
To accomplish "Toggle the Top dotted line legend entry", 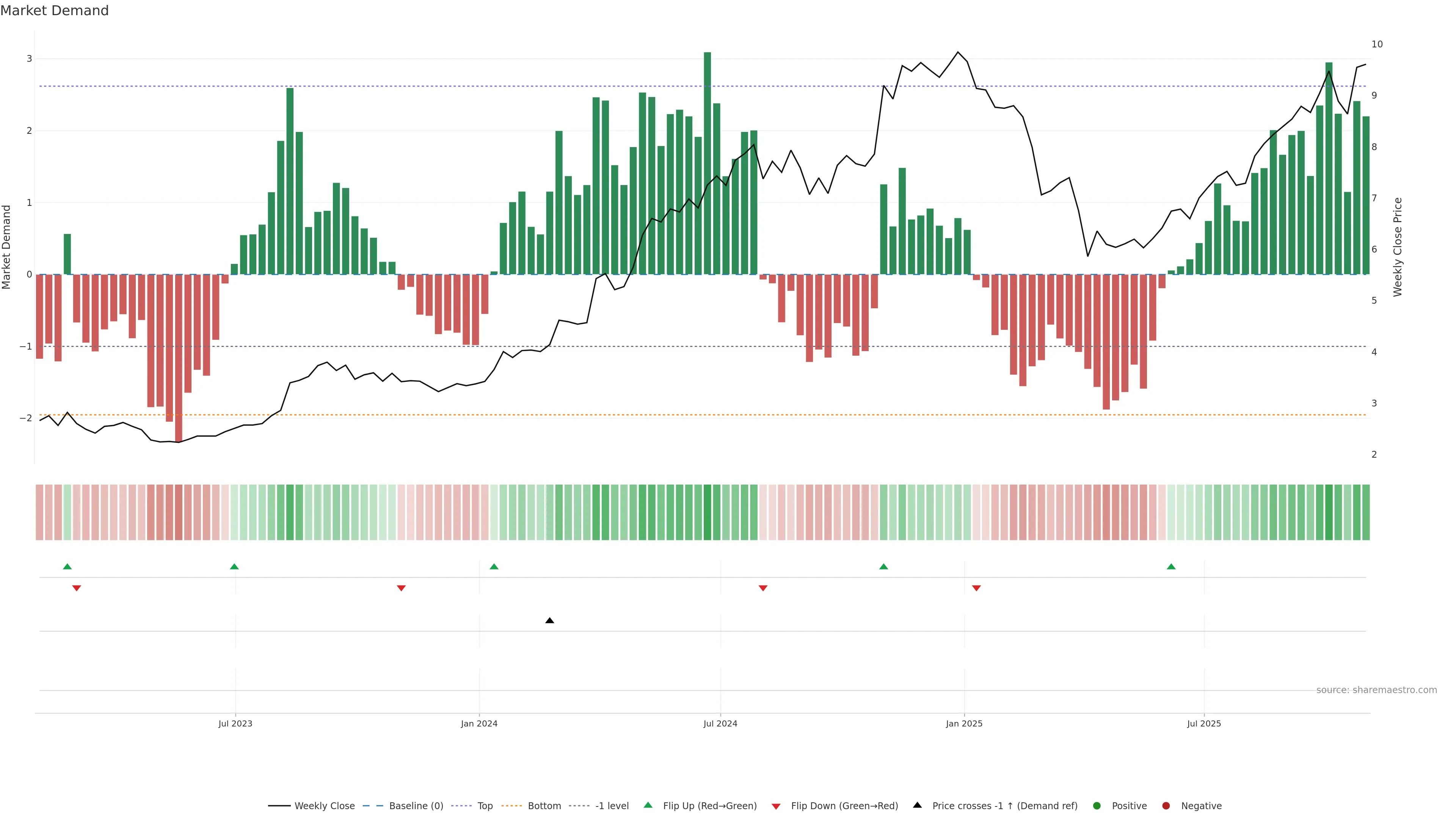I will (485, 805).
